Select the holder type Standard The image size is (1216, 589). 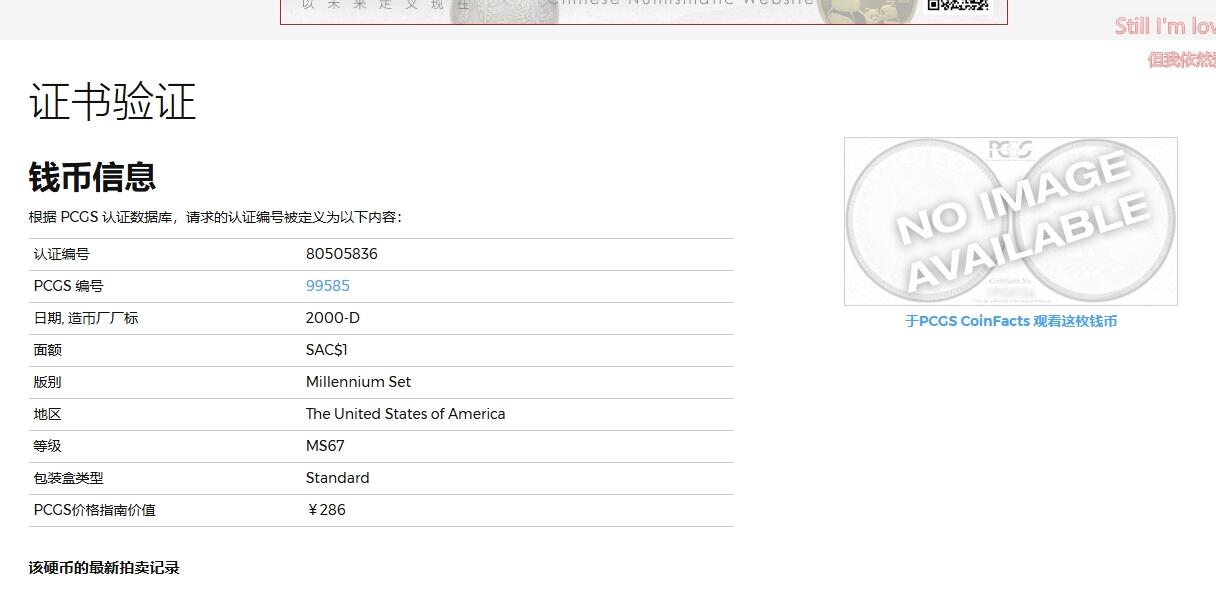[338, 478]
